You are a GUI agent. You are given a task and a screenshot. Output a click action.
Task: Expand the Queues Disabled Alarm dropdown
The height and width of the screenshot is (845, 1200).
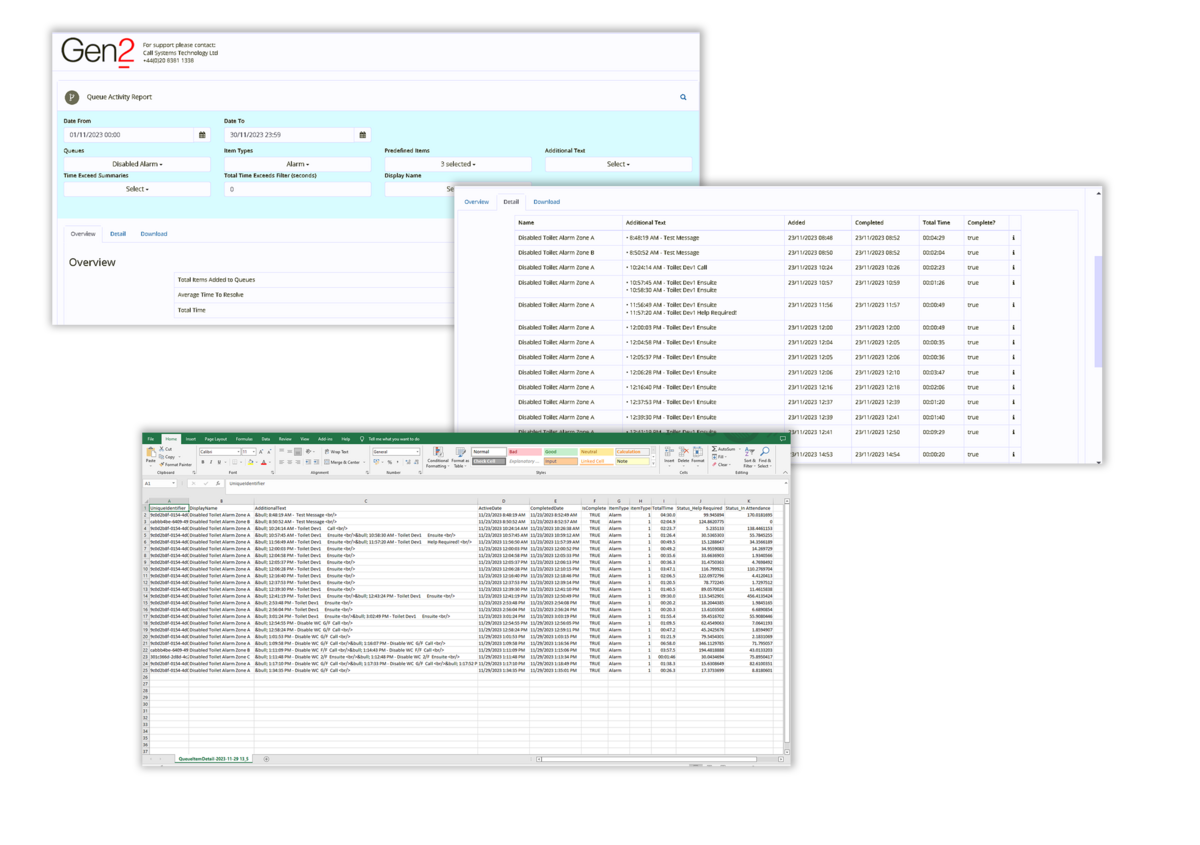pyautogui.click(x=137, y=164)
